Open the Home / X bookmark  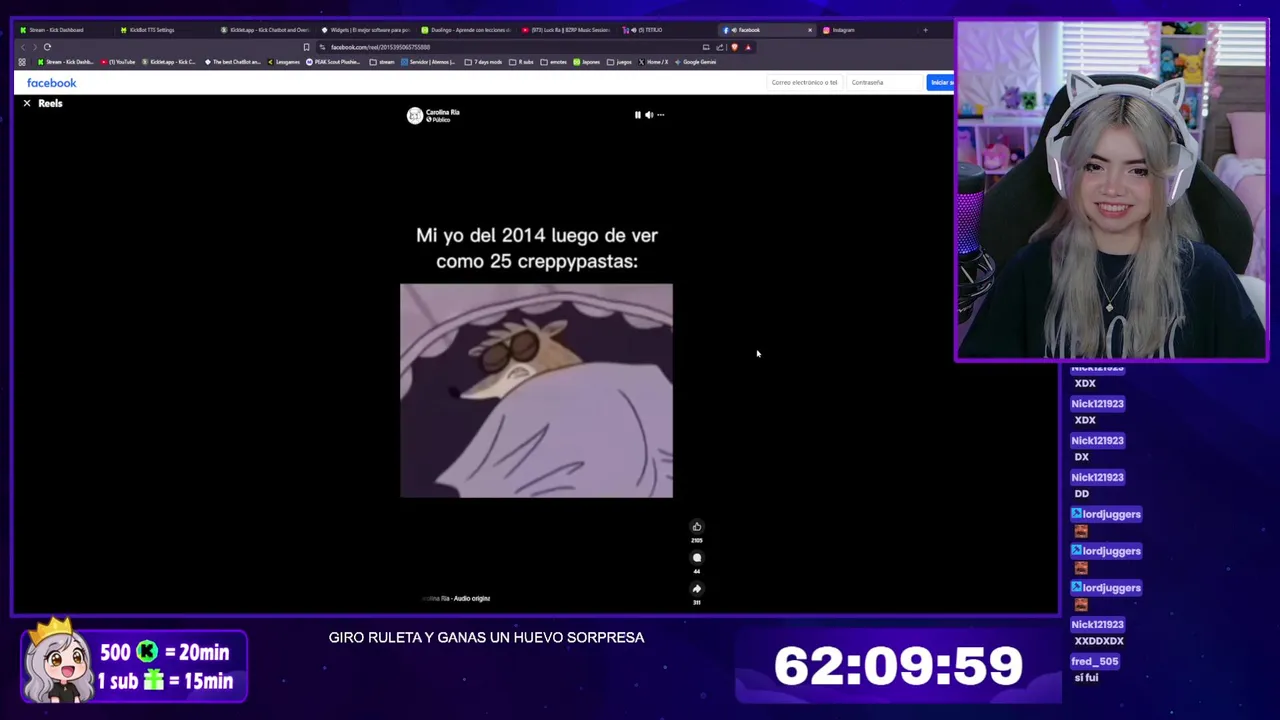(x=654, y=62)
